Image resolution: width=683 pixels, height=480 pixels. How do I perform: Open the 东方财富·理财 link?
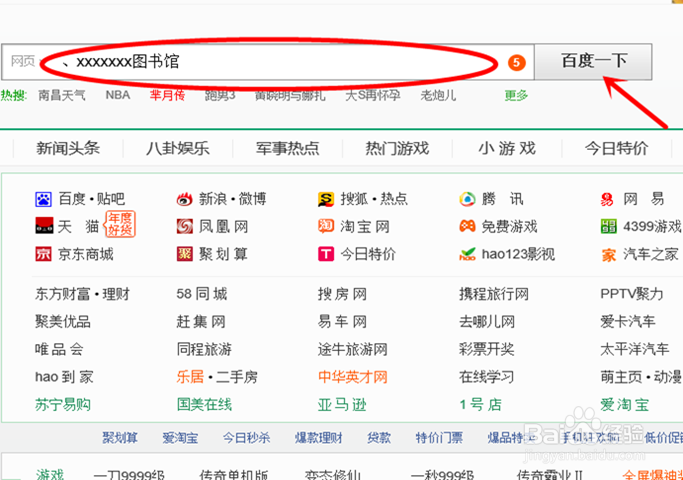(x=82, y=294)
